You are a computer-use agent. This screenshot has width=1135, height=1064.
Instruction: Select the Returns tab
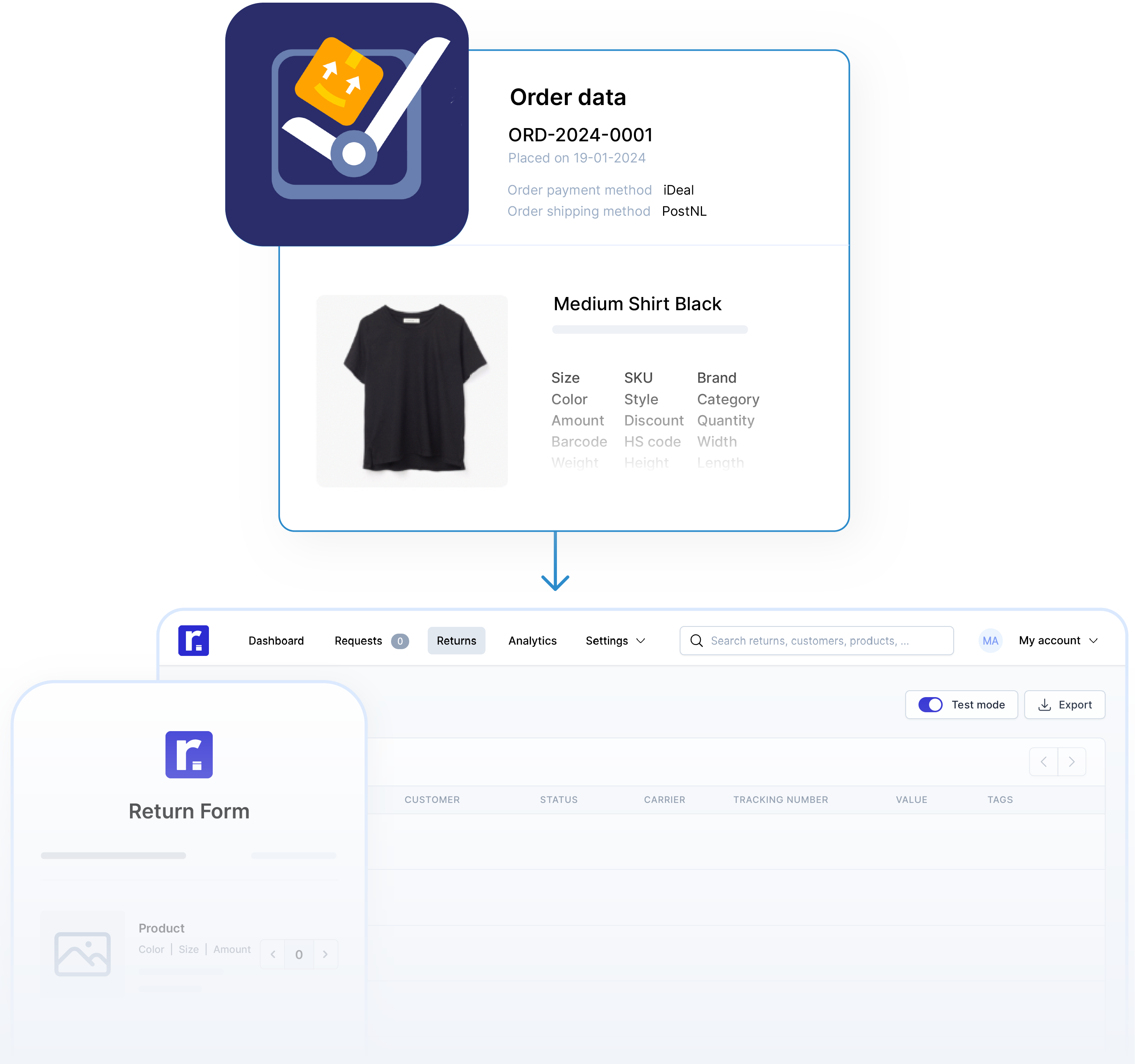(x=456, y=640)
